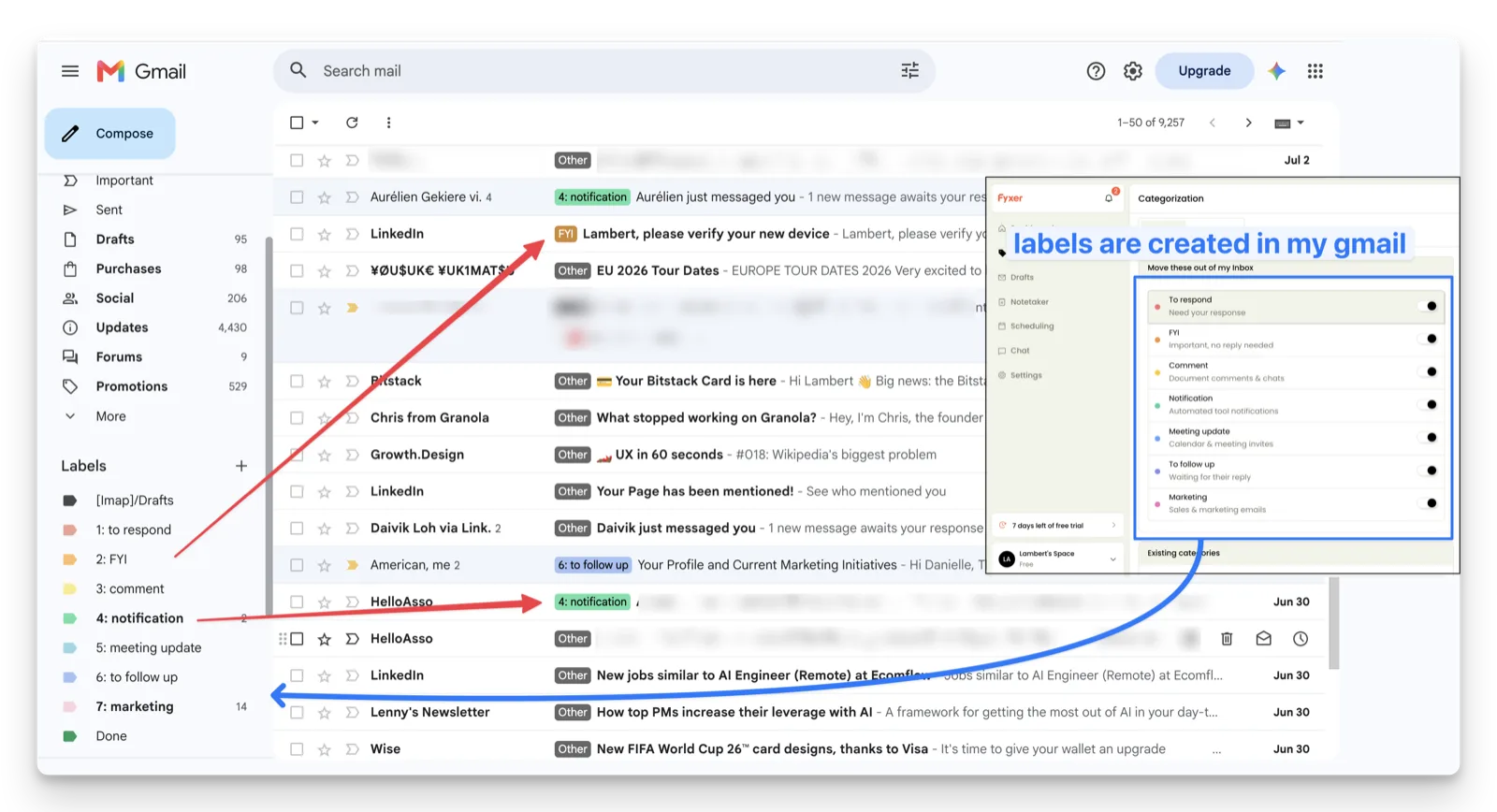Select the Aurélien Gekiere email checkbox

coord(297,197)
